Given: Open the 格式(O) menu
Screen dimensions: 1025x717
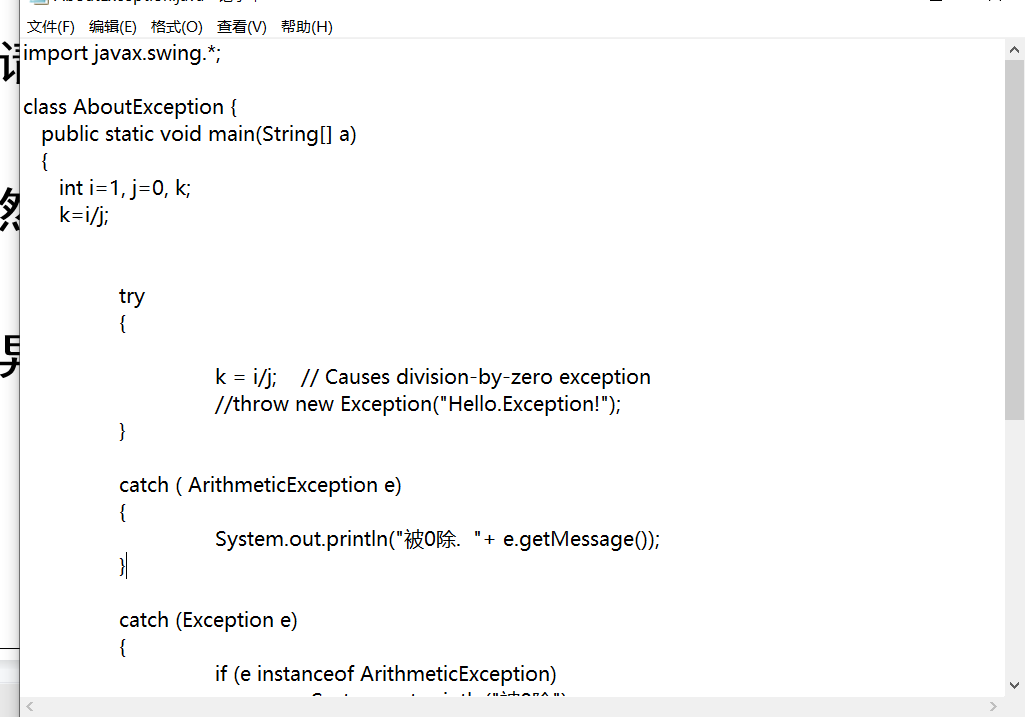Looking at the screenshot, I should tap(176, 27).
